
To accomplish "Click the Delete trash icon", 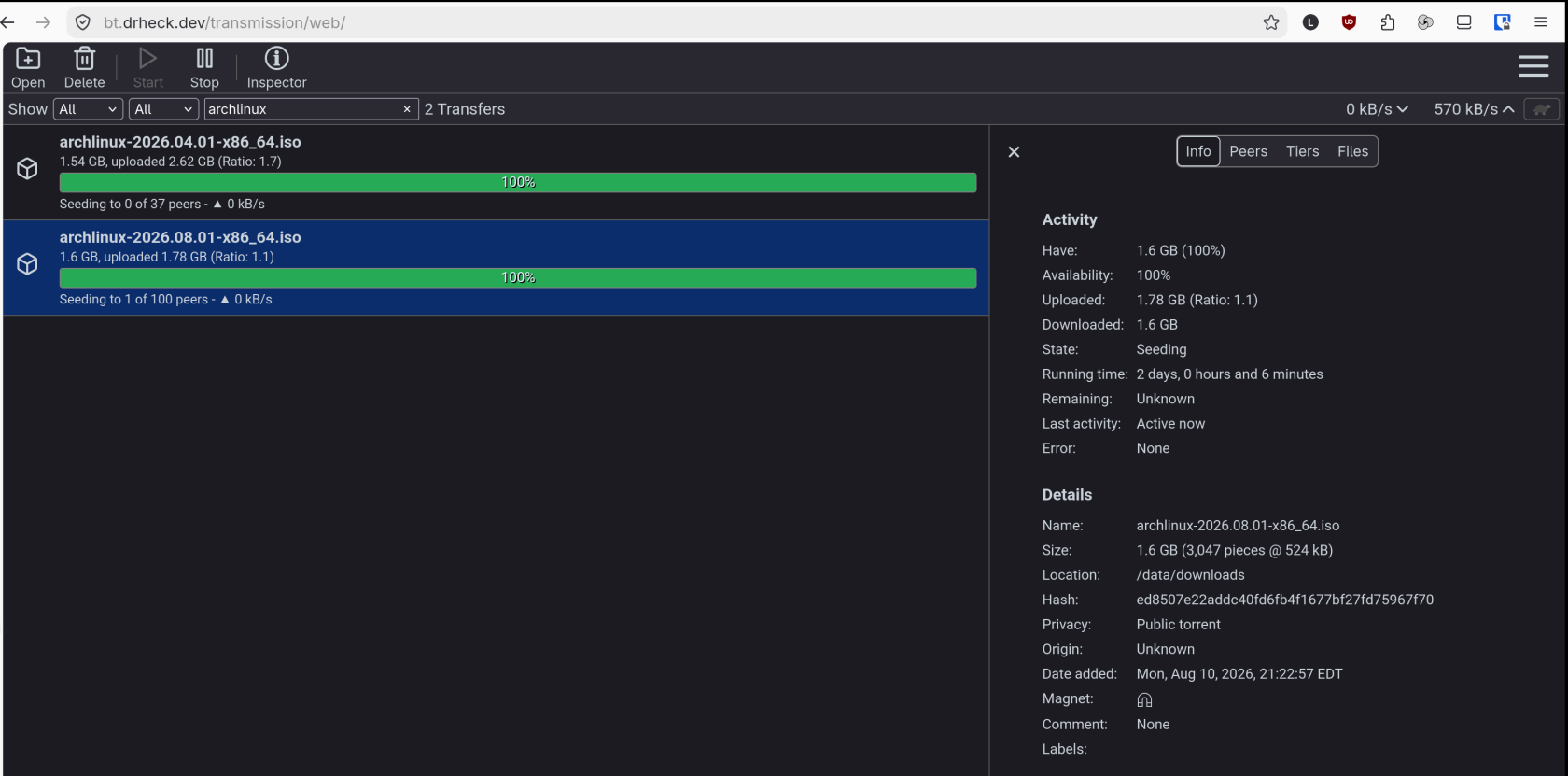I will coord(84,68).
